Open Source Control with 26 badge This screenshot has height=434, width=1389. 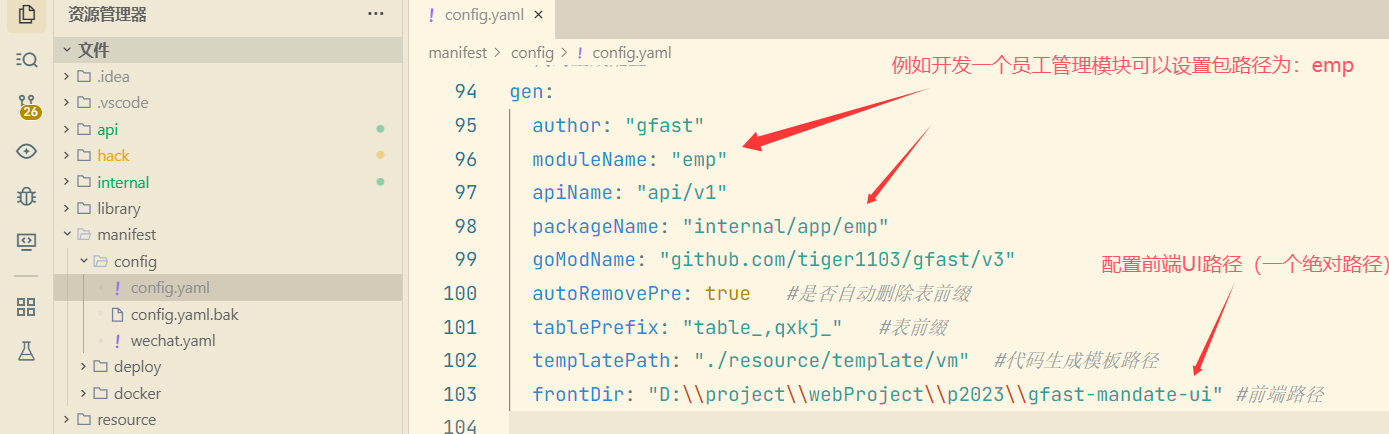click(x=27, y=106)
